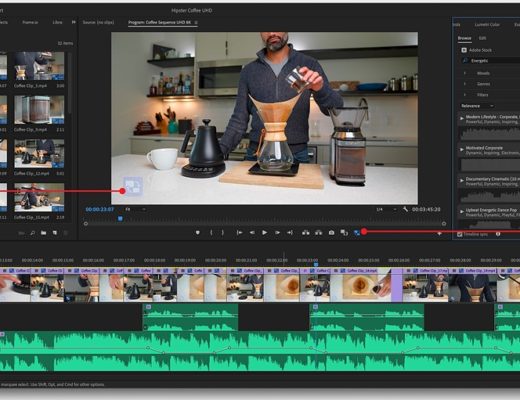Click the New Item icon in Project panel
Image resolution: width=520 pixels, height=400 pixels.
click(x=55, y=233)
